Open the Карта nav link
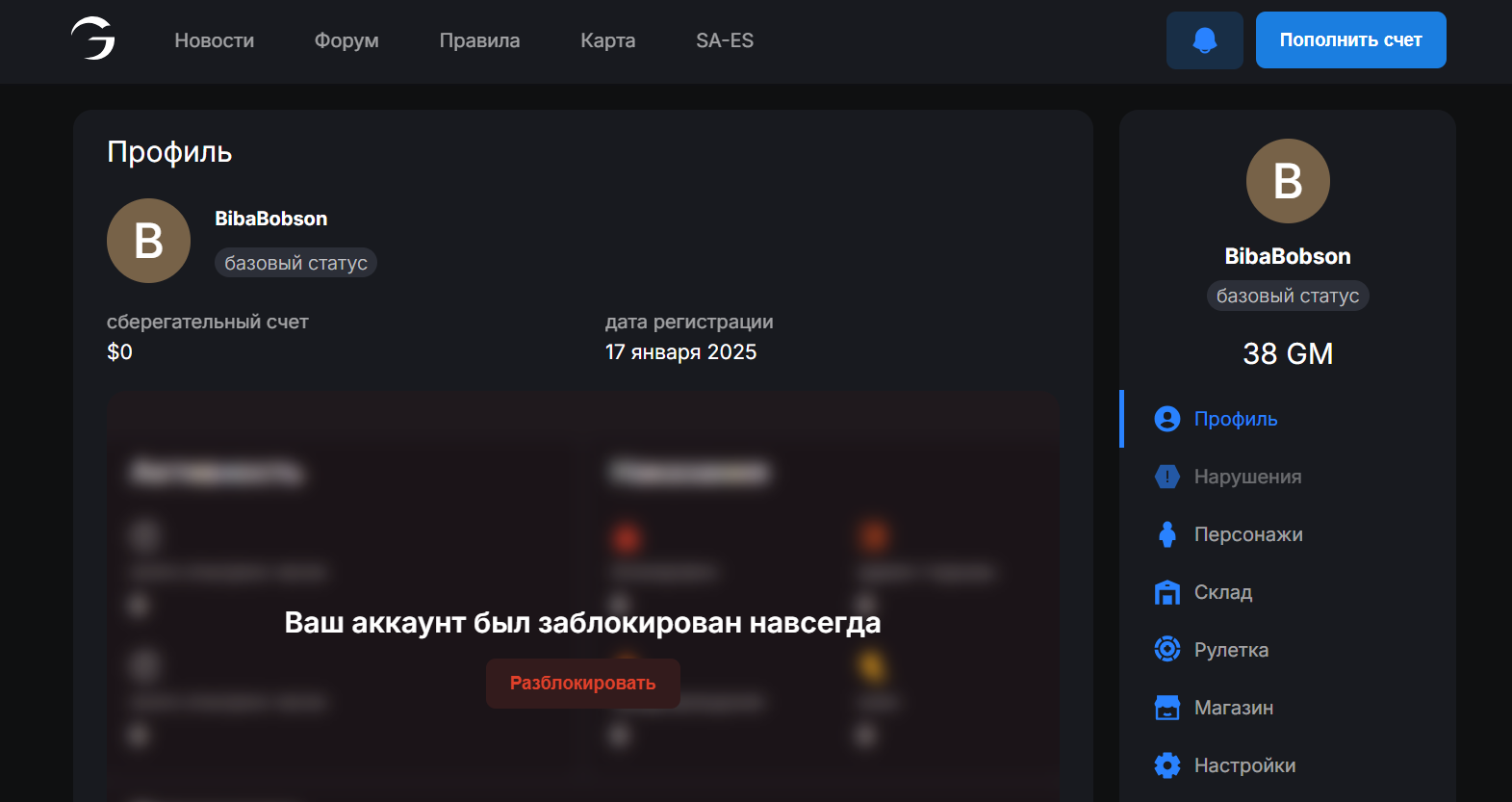Viewport: 1512px width, 802px height. [607, 40]
